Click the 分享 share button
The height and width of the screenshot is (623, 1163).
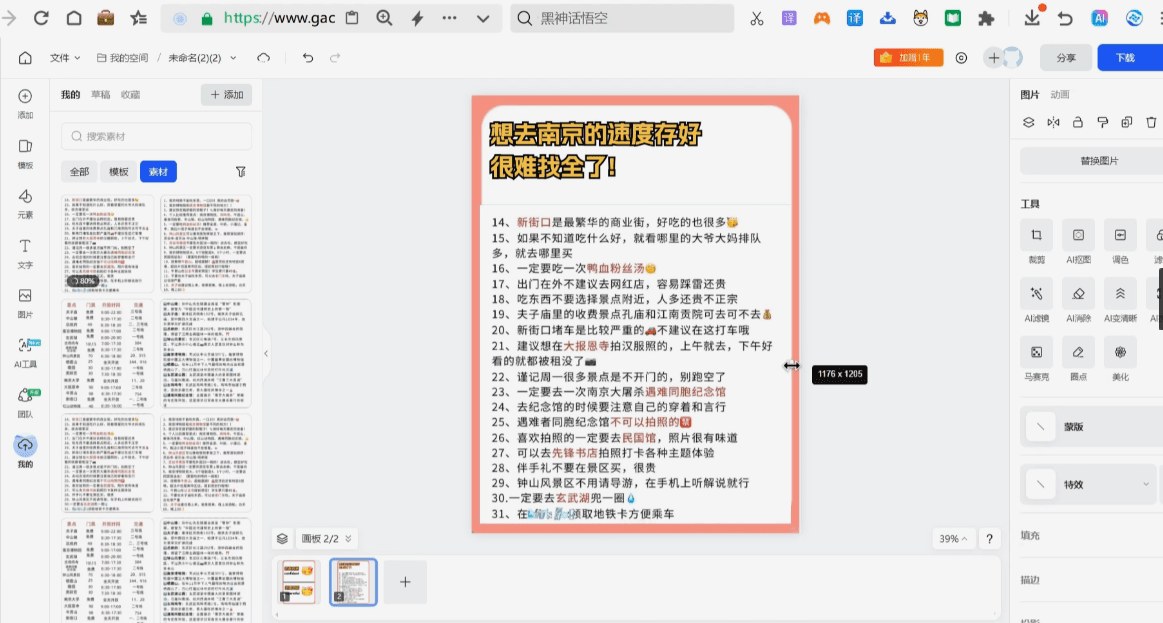click(x=1066, y=58)
